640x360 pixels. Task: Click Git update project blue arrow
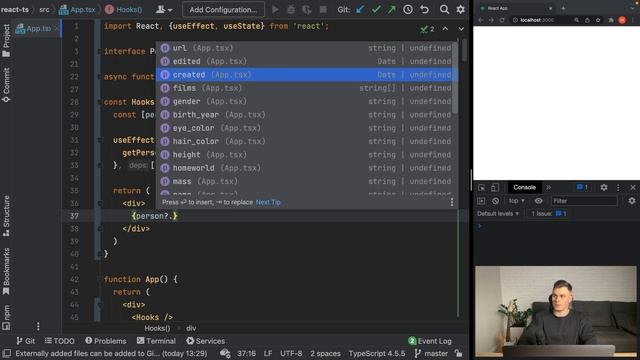click(x=360, y=9)
